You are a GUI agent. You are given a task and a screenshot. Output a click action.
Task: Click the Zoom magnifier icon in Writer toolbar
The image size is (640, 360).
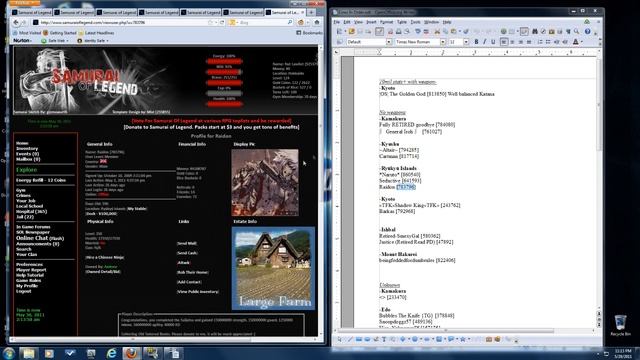click(576, 31)
